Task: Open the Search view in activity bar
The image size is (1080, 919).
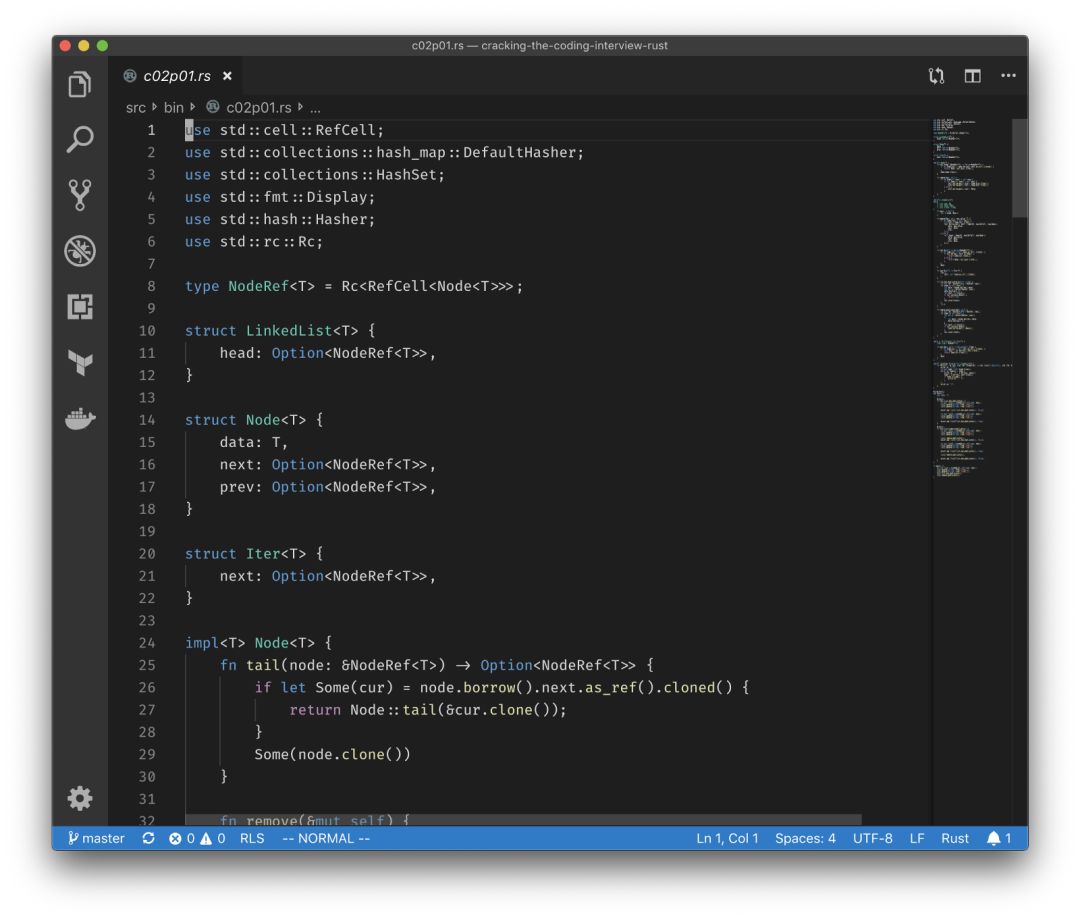Action: [80, 140]
